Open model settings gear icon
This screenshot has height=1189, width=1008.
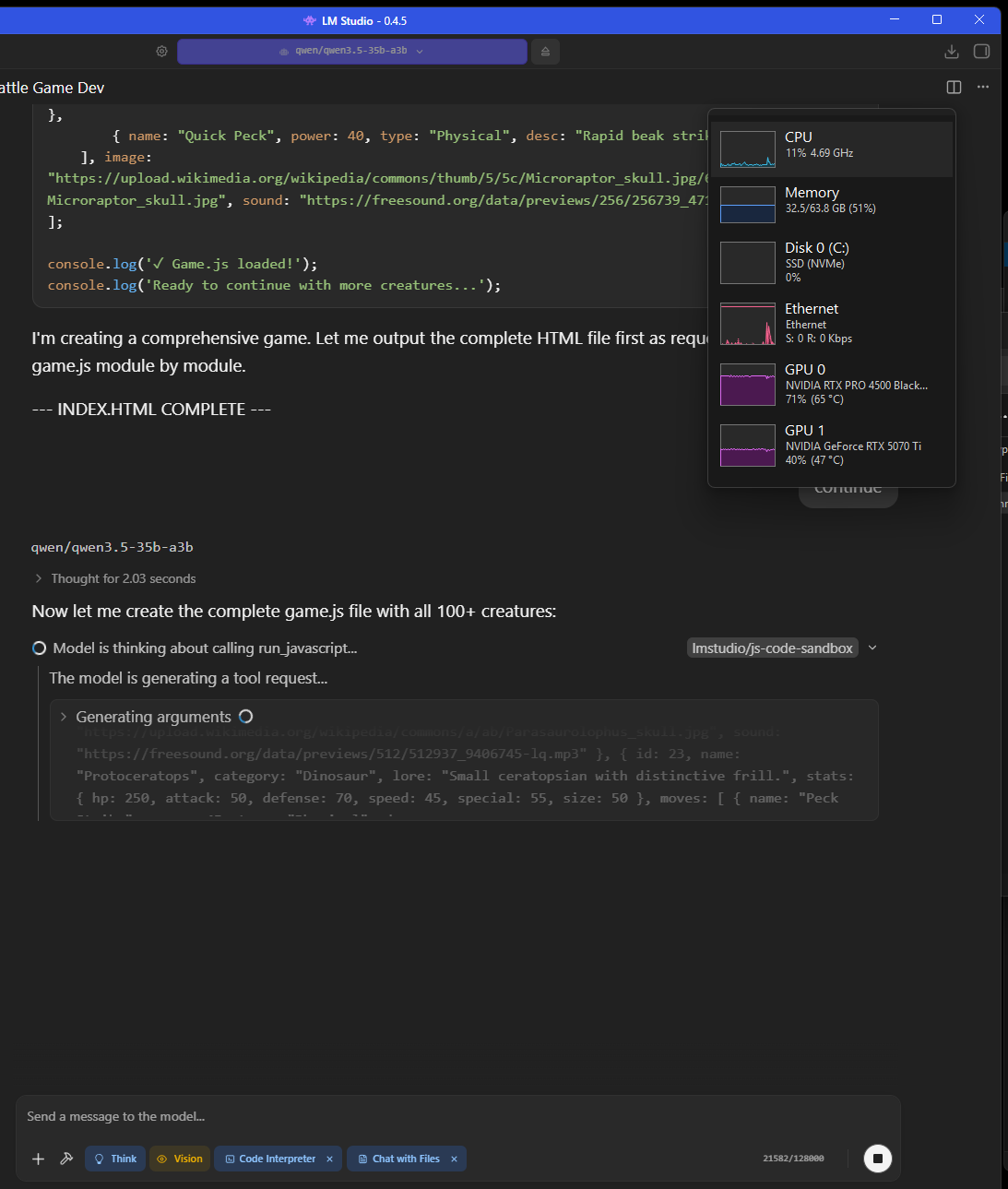pyautogui.click(x=161, y=52)
